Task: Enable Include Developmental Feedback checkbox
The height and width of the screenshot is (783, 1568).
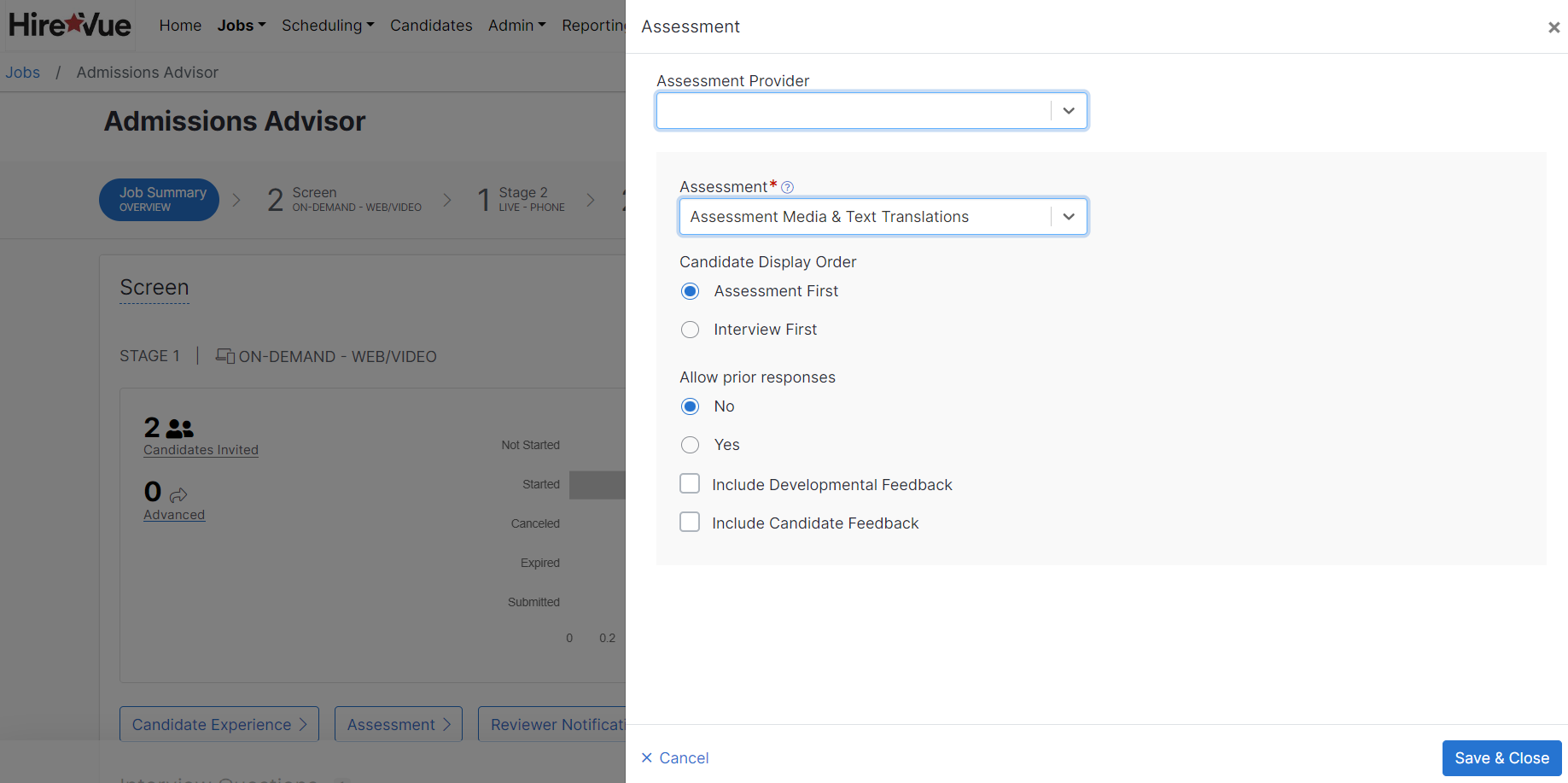Action: 690,484
